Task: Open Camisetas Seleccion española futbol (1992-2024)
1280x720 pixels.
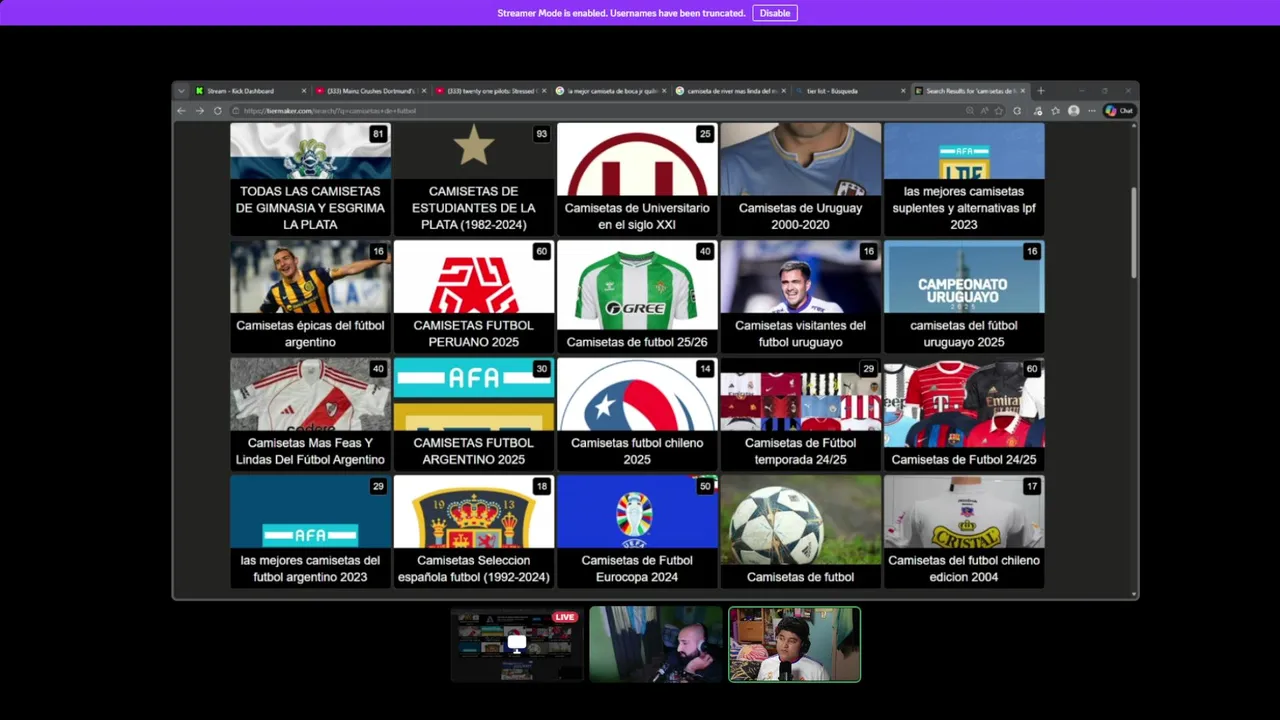Action: tap(474, 531)
